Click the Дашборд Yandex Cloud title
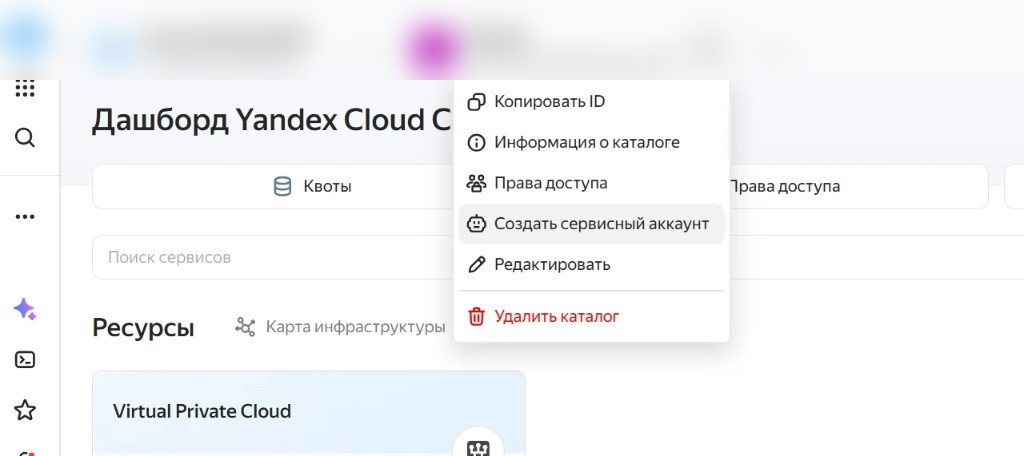The height and width of the screenshot is (456, 1024). point(272,120)
